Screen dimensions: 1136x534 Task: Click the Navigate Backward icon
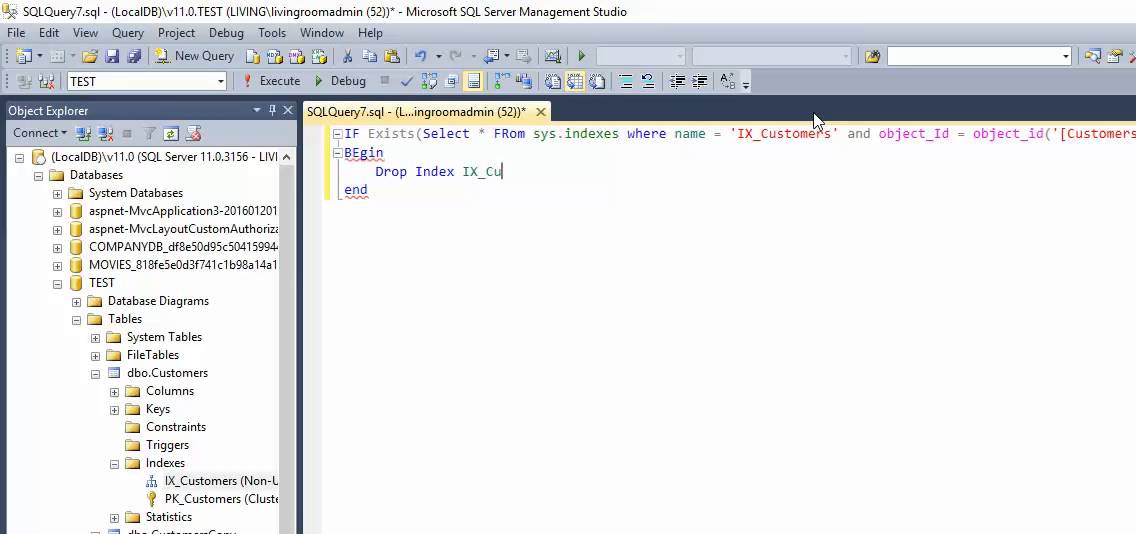(491, 56)
